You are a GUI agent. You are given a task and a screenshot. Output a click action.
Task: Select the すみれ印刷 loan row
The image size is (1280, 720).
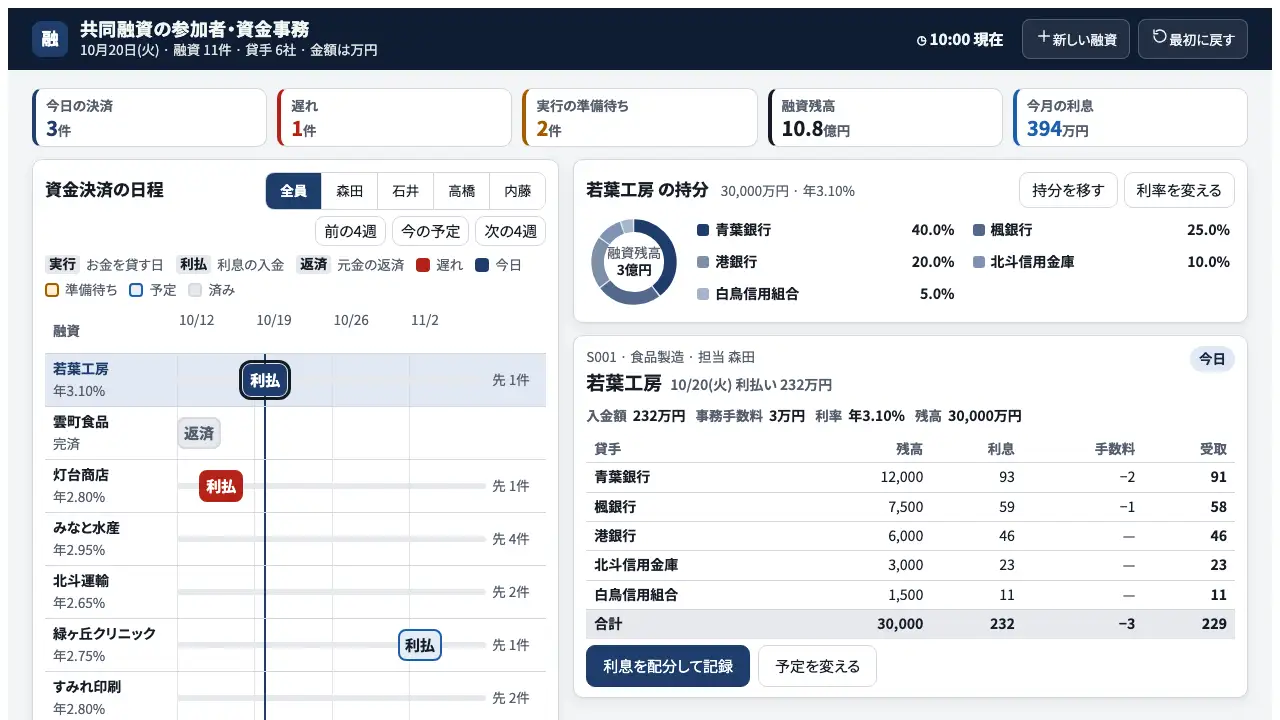click(x=295, y=698)
